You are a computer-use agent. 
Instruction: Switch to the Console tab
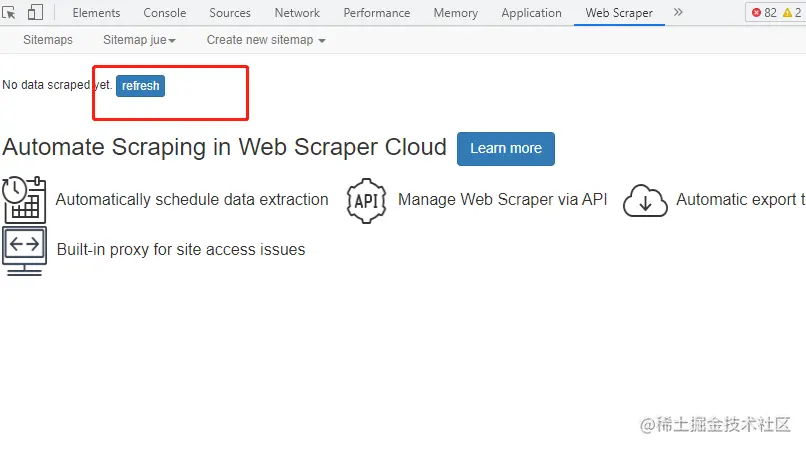coord(164,13)
